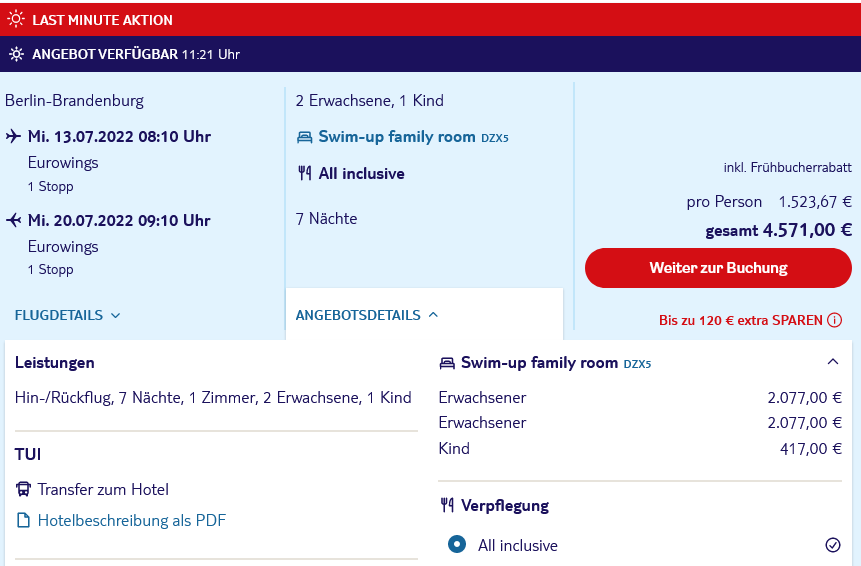
Task: Click the return plane icon for 20.07.2022
Action: 14,220
